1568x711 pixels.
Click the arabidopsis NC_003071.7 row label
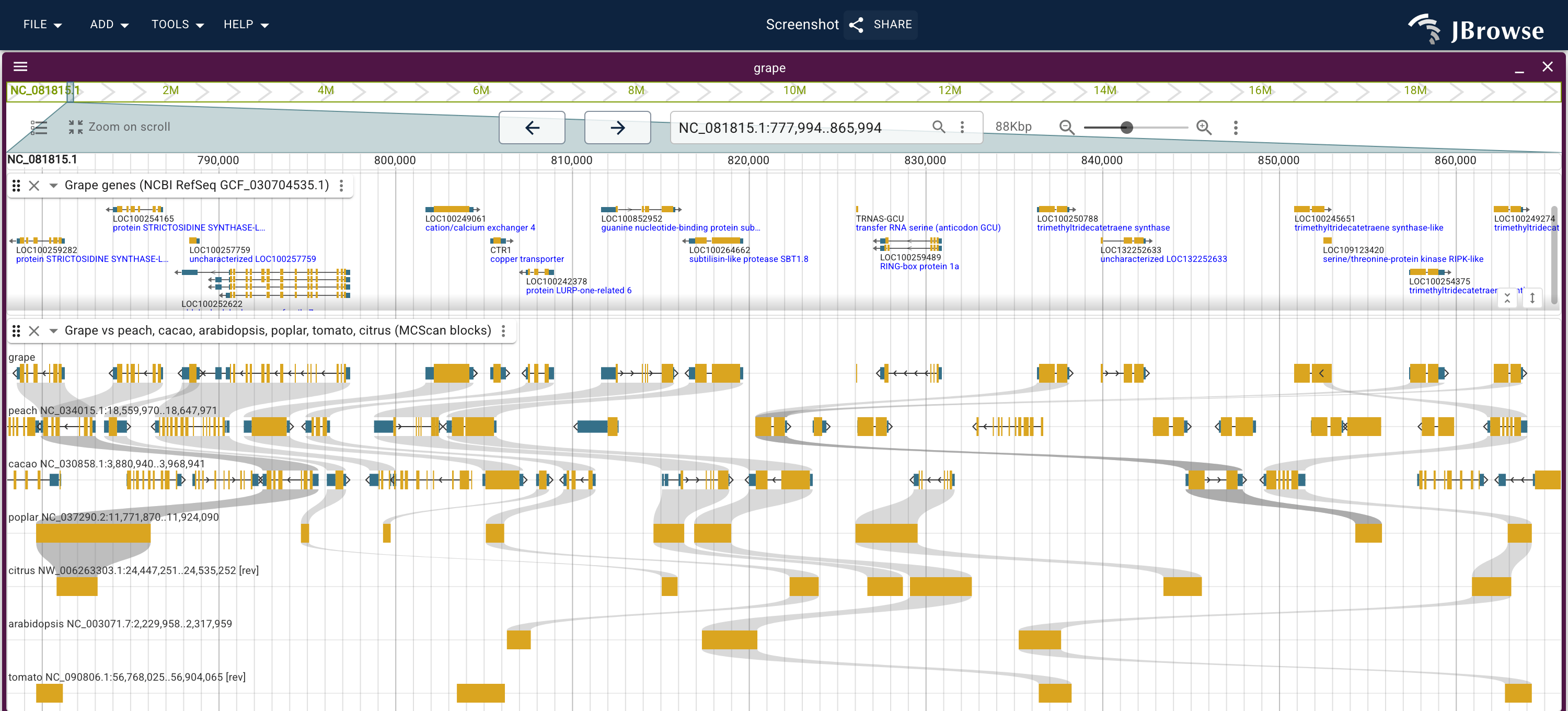pyautogui.click(x=120, y=623)
